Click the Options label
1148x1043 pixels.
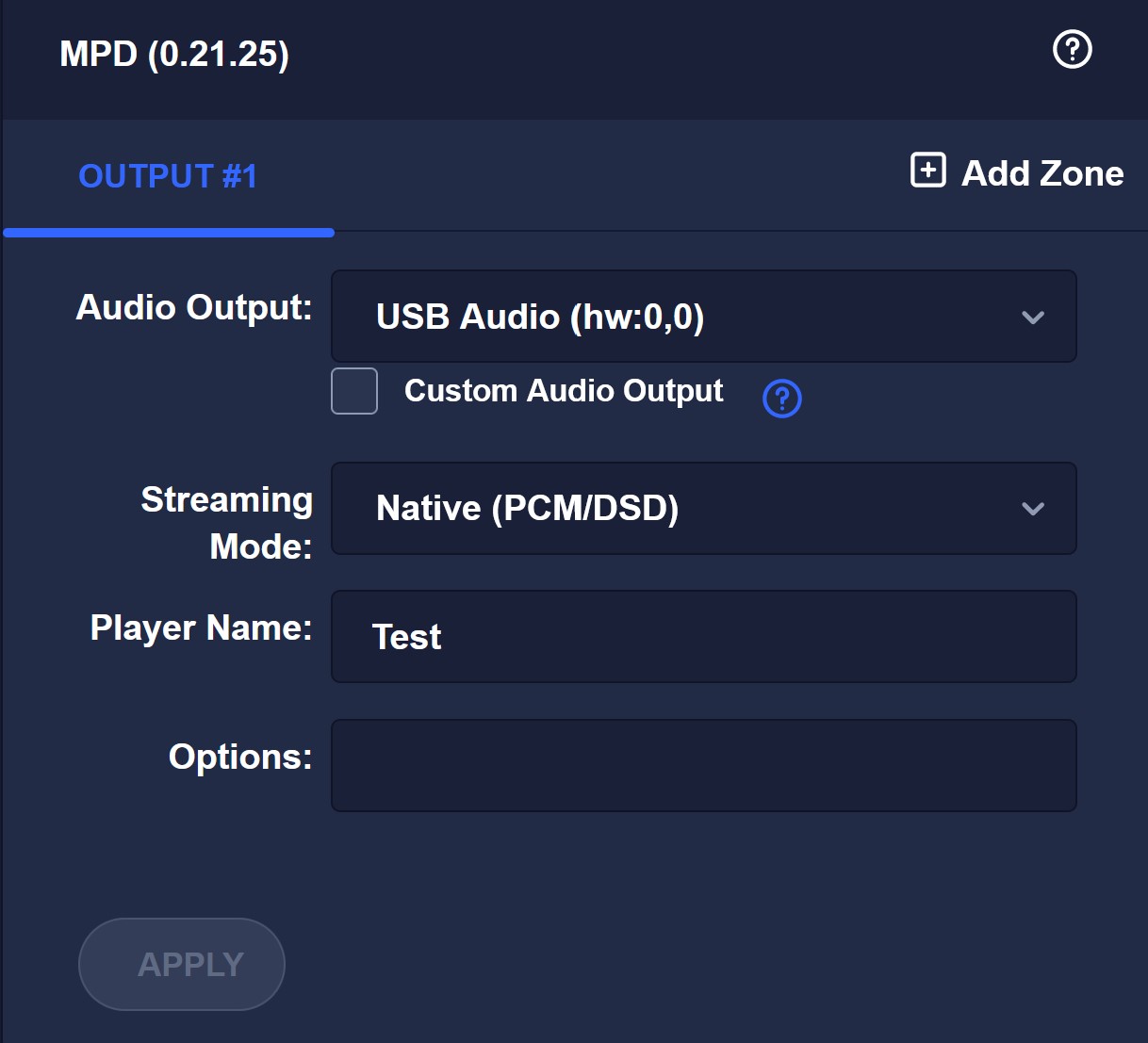tap(240, 757)
